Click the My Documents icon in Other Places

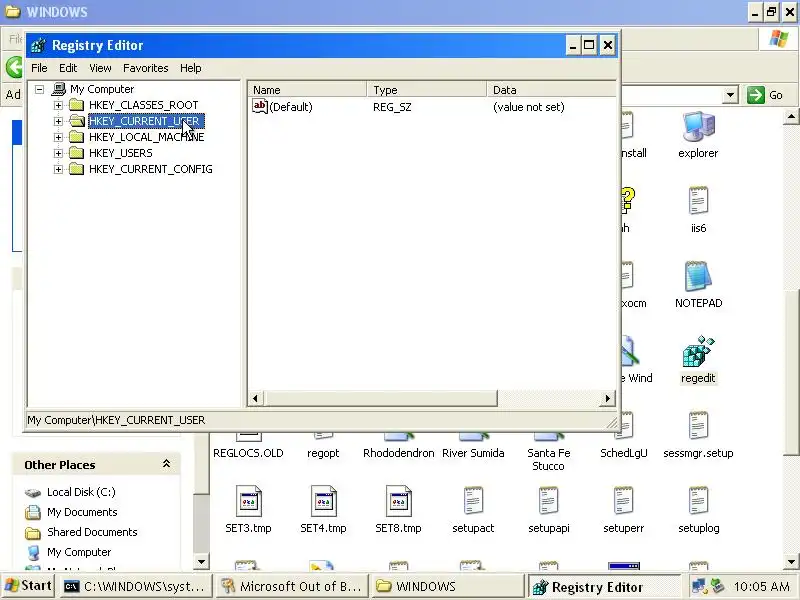pos(33,512)
